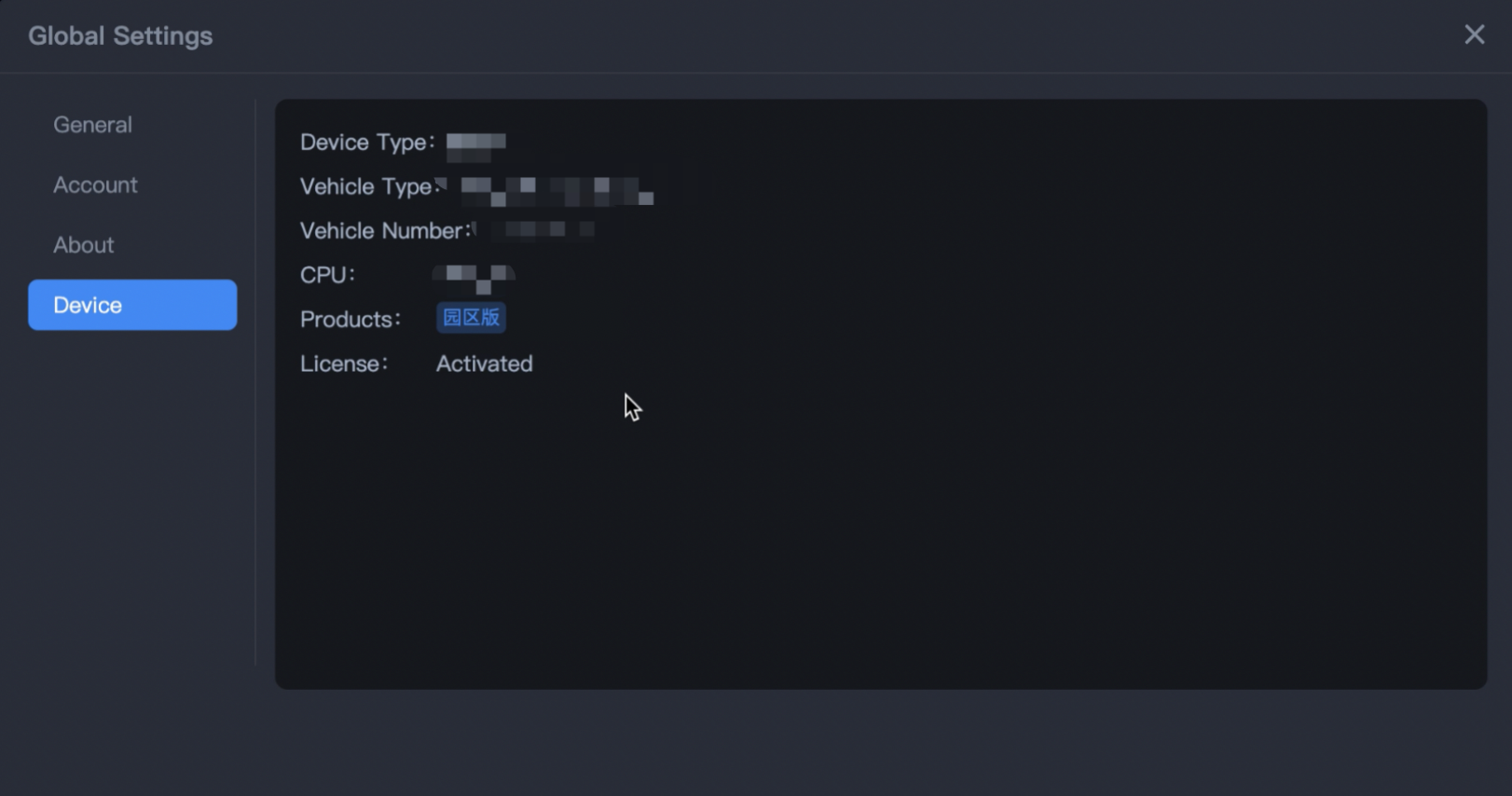Screen dimensions: 1512x796
Task: Click the Activated license status text
Action: (x=484, y=364)
